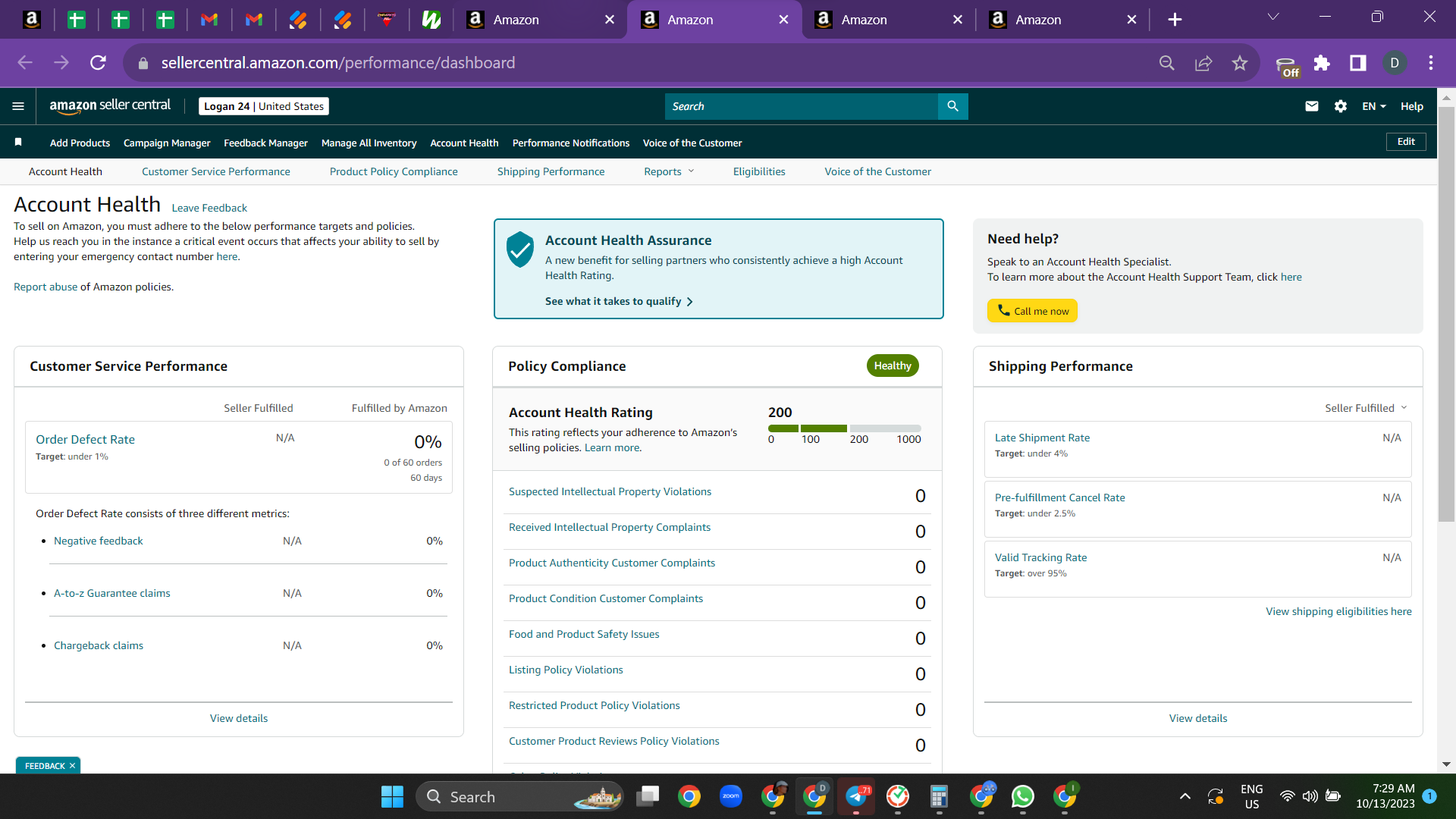
Task: Expand the Seller Fulfilled shipping dropdown
Action: 1366,408
